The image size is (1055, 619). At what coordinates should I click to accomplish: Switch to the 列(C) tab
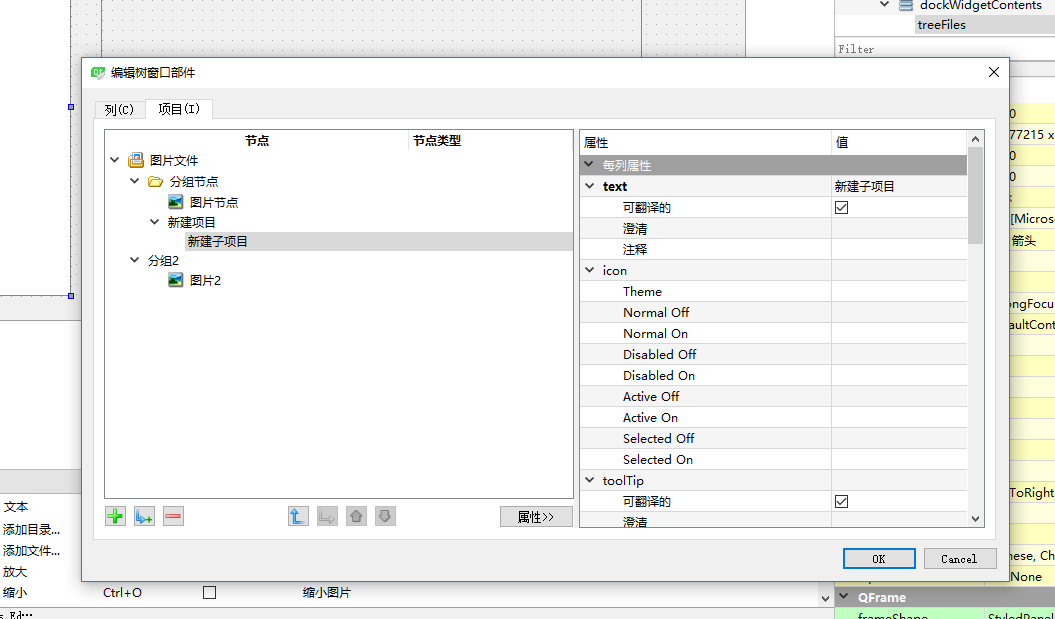[x=120, y=110]
